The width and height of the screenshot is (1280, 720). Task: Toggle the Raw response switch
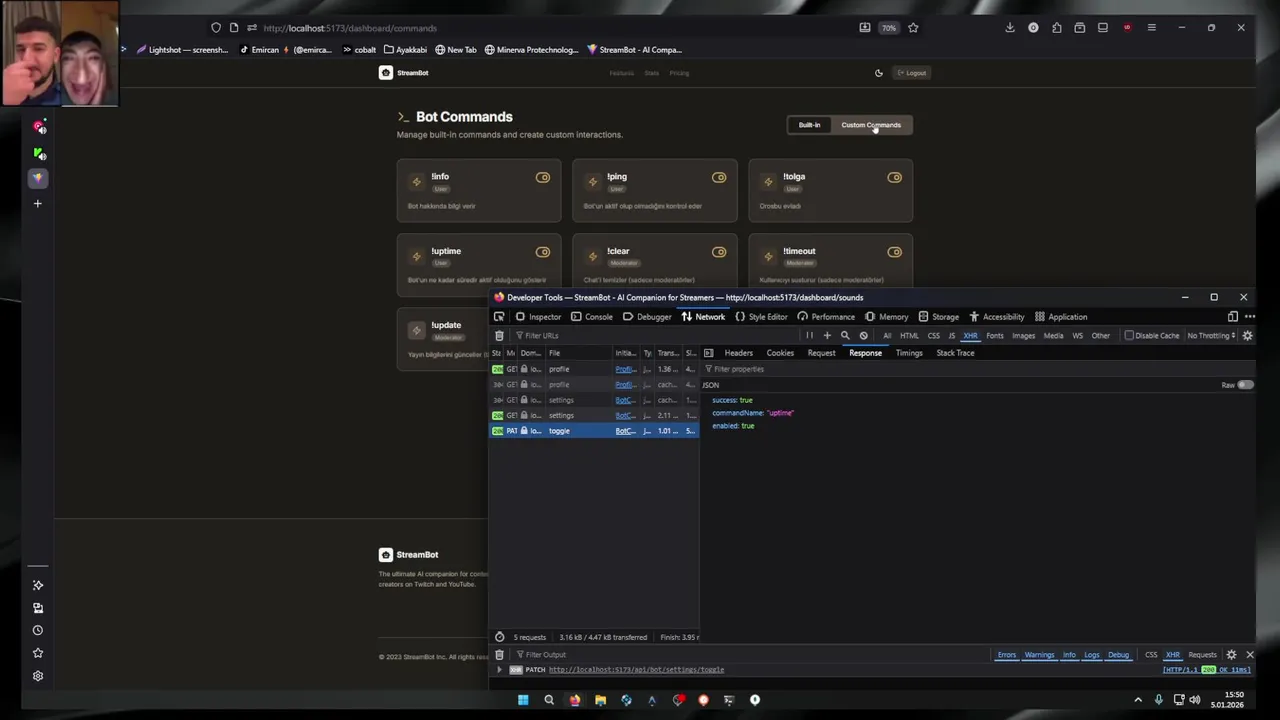click(x=1245, y=385)
